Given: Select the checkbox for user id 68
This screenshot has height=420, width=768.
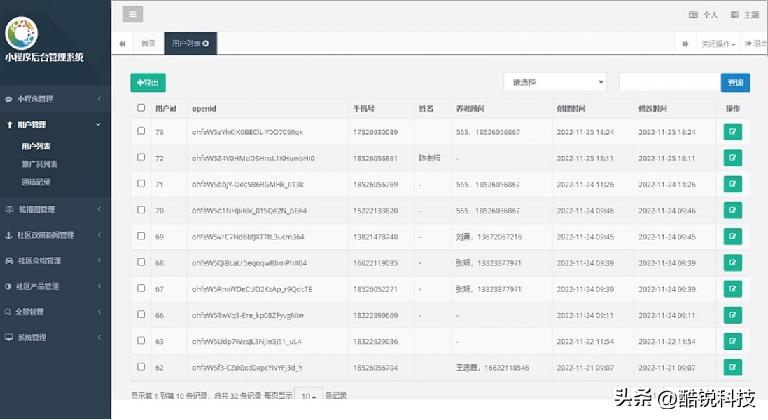Looking at the screenshot, I should tap(141, 262).
